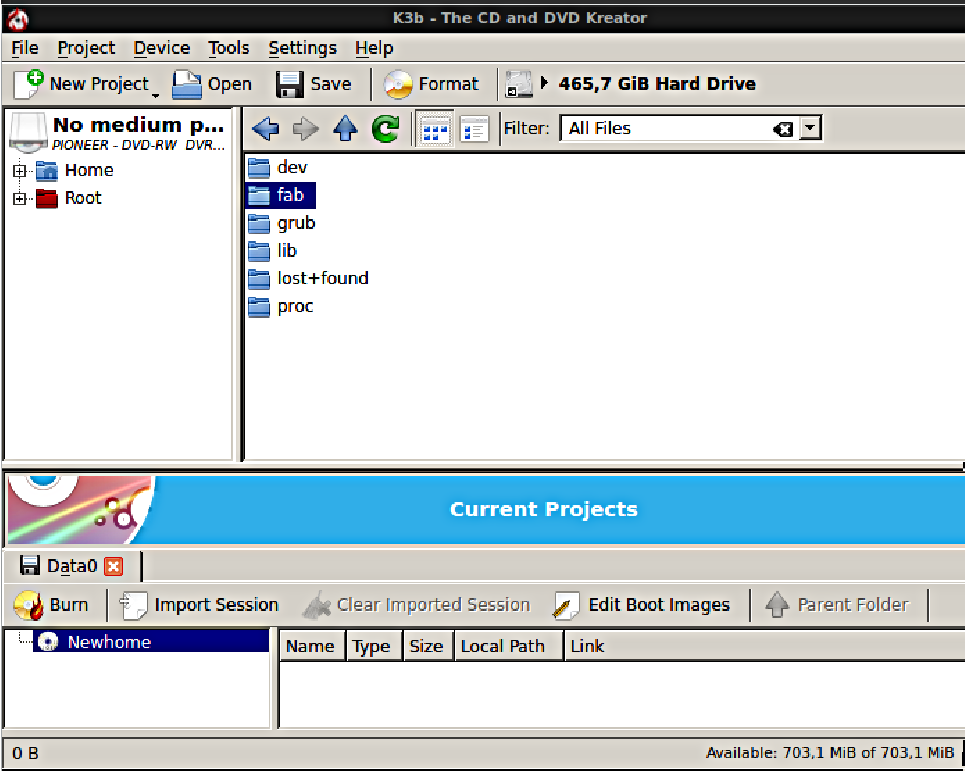Viewport: 965px width, 771px height.
Task: Sort by the Type column header
Action: [374, 646]
